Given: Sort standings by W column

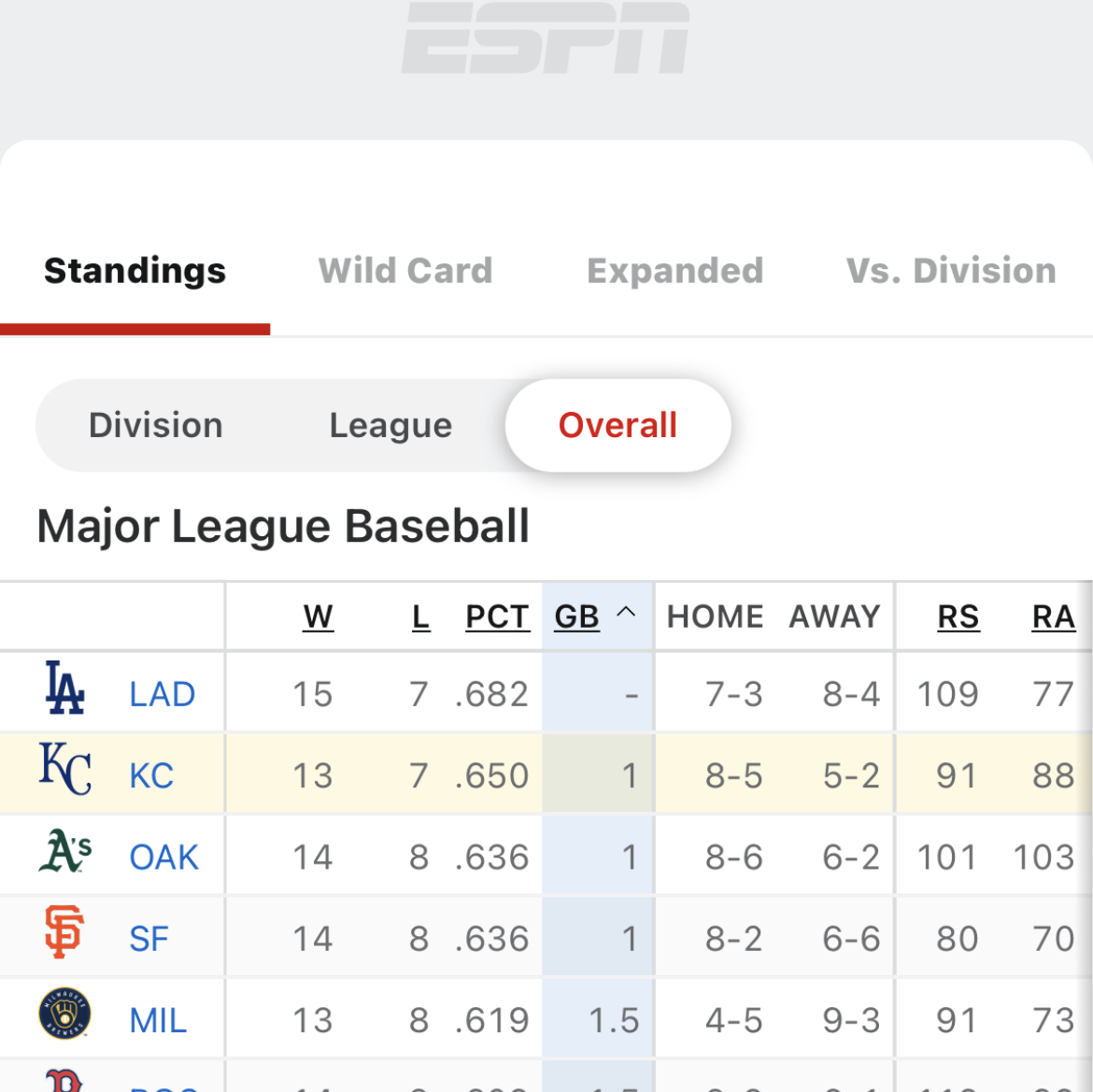Looking at the screenshot, I should [x=318, y=617].
